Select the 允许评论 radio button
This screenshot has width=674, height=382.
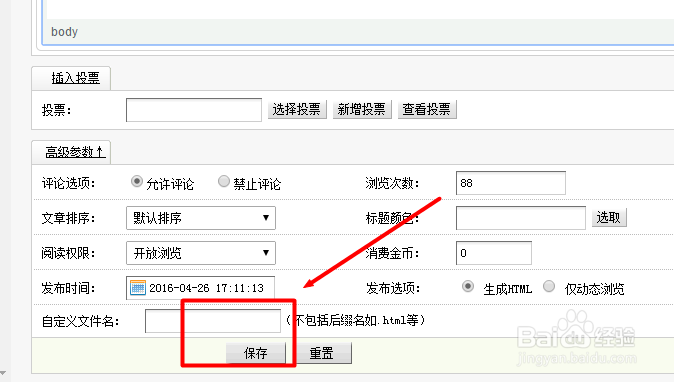137,182
